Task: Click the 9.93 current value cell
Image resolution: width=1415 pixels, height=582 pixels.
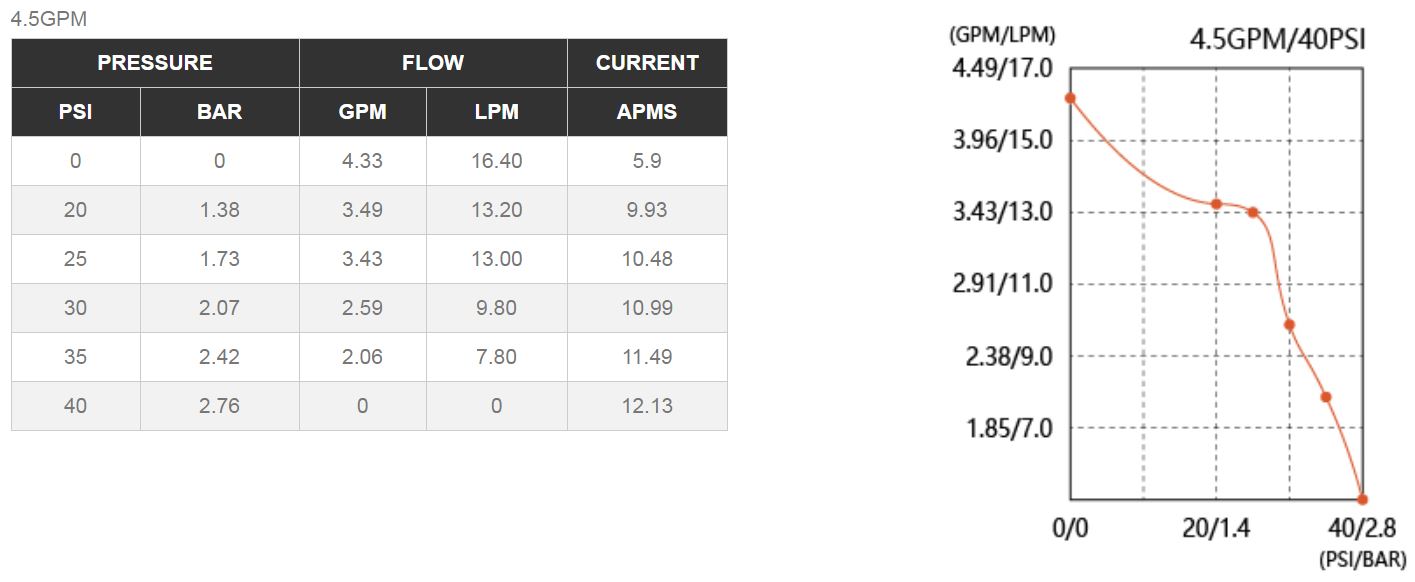Action: point(647,210)
